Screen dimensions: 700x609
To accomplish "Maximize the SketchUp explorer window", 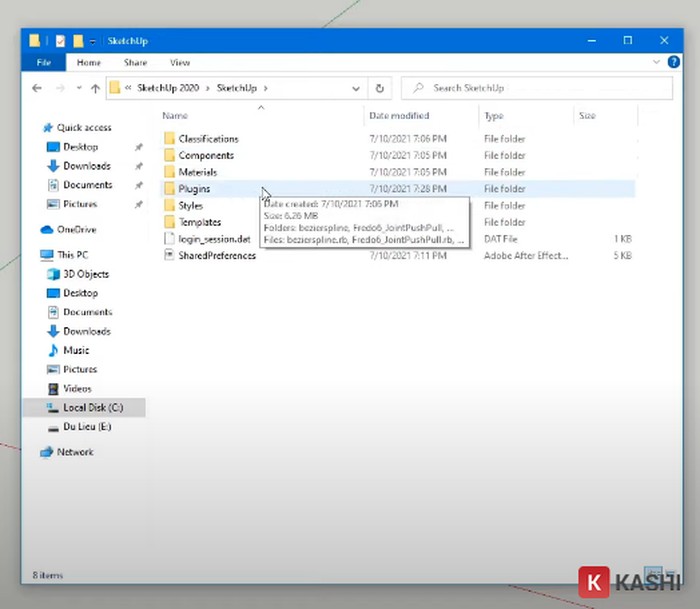I will [x=628, y=41].
